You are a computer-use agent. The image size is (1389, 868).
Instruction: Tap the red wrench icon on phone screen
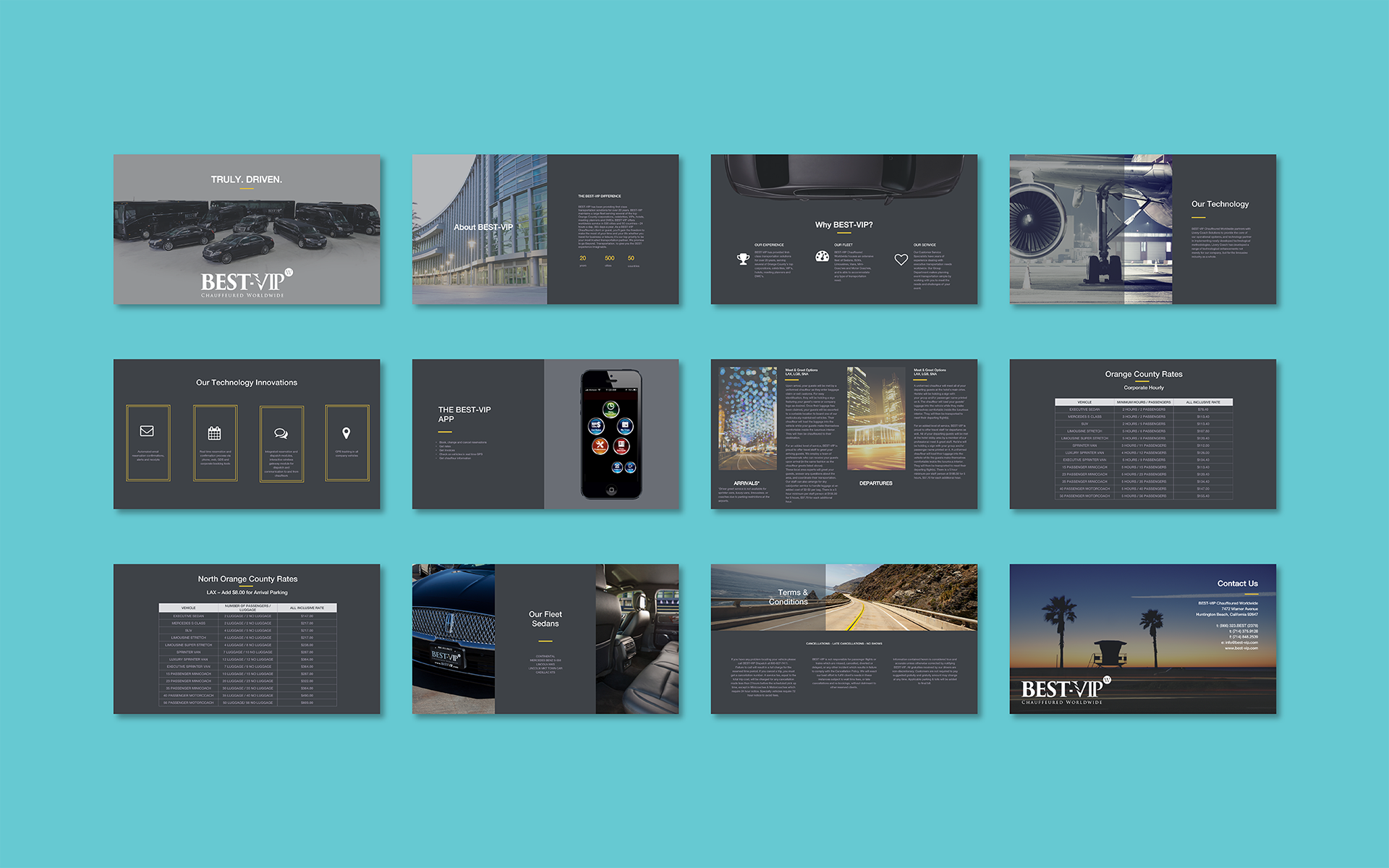pos(600,446)
